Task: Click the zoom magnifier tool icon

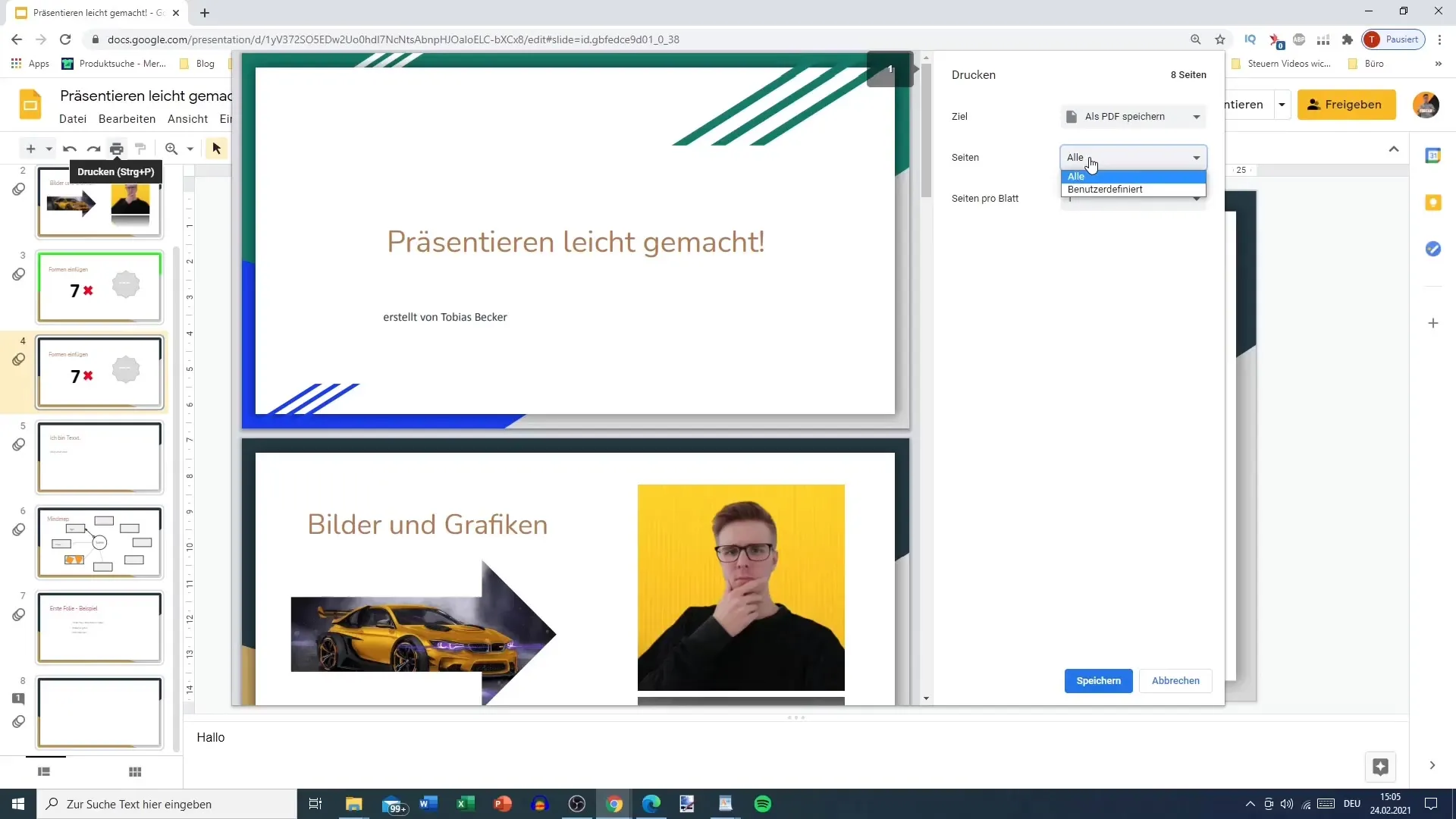Action: pos(171,149)
